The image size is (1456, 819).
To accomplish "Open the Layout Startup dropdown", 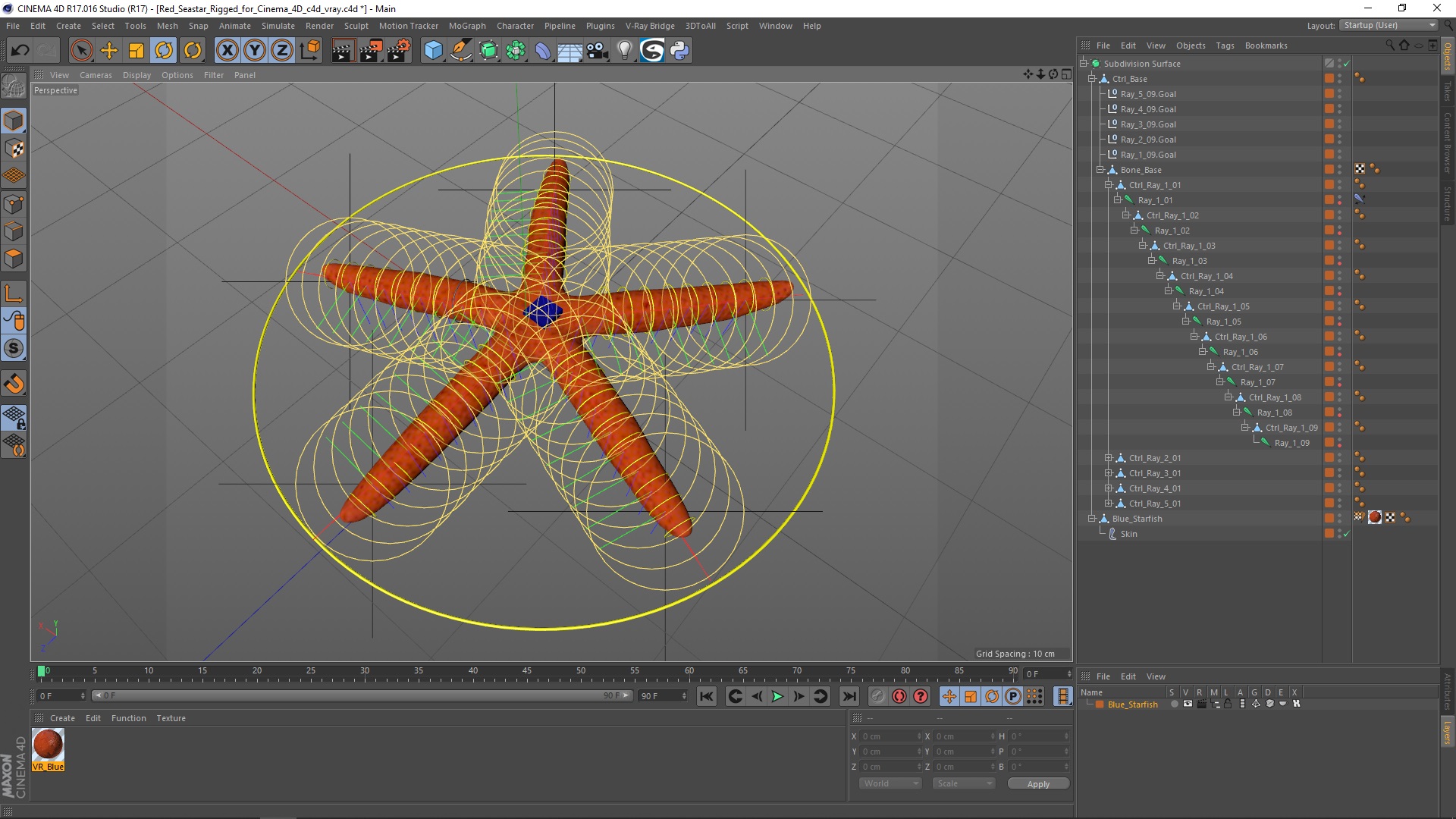I will click(x=1389, y=25).
